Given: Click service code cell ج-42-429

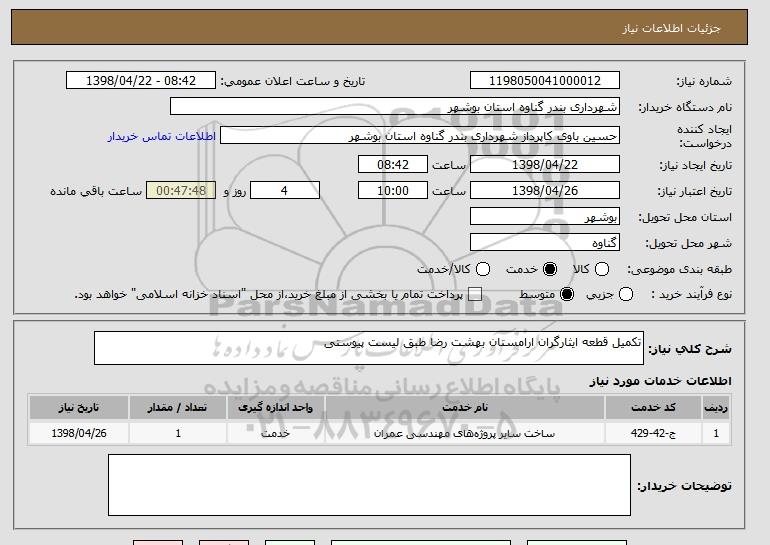Looking at the screenshot, I should pos(653,434).
